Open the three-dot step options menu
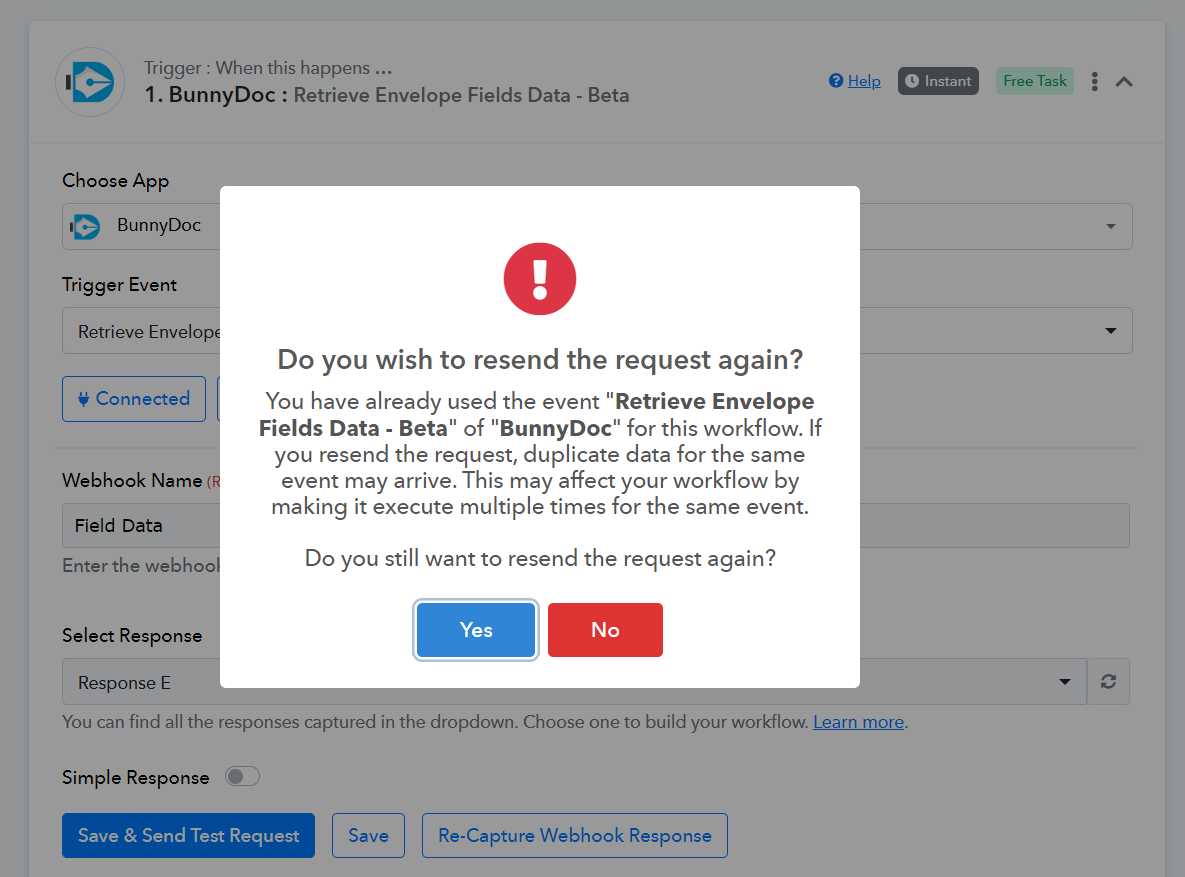Screen dimensions: 1185x877 pos(1094,82)
